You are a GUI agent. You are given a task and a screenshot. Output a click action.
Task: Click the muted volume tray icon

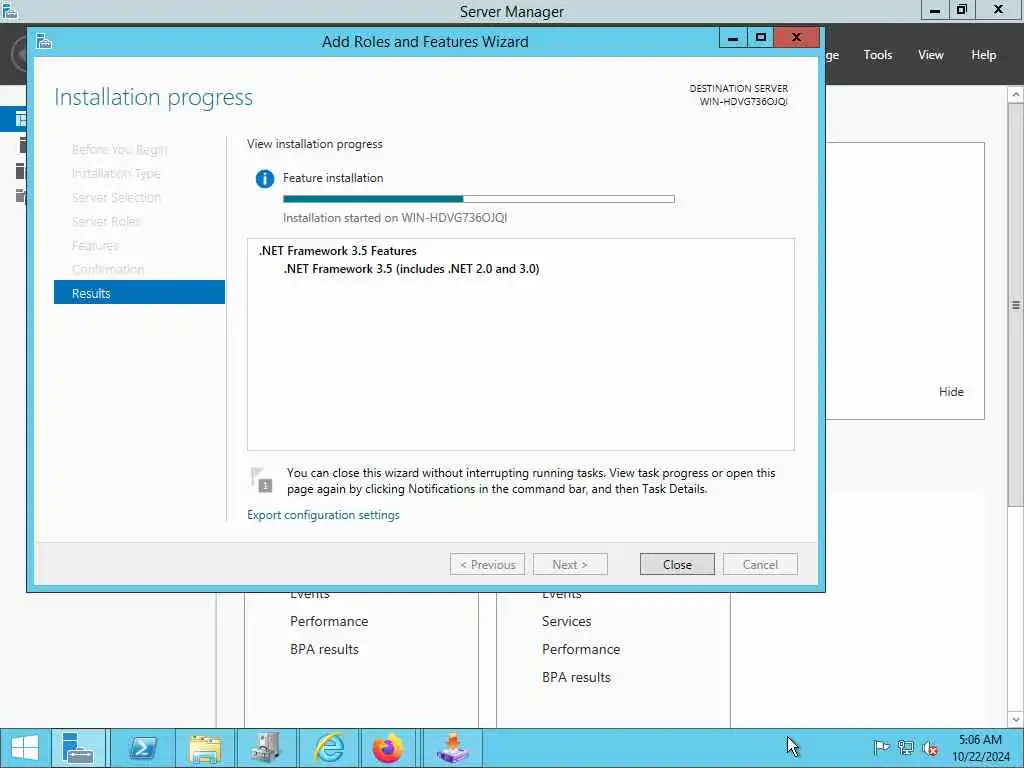[x=930, y=748]
